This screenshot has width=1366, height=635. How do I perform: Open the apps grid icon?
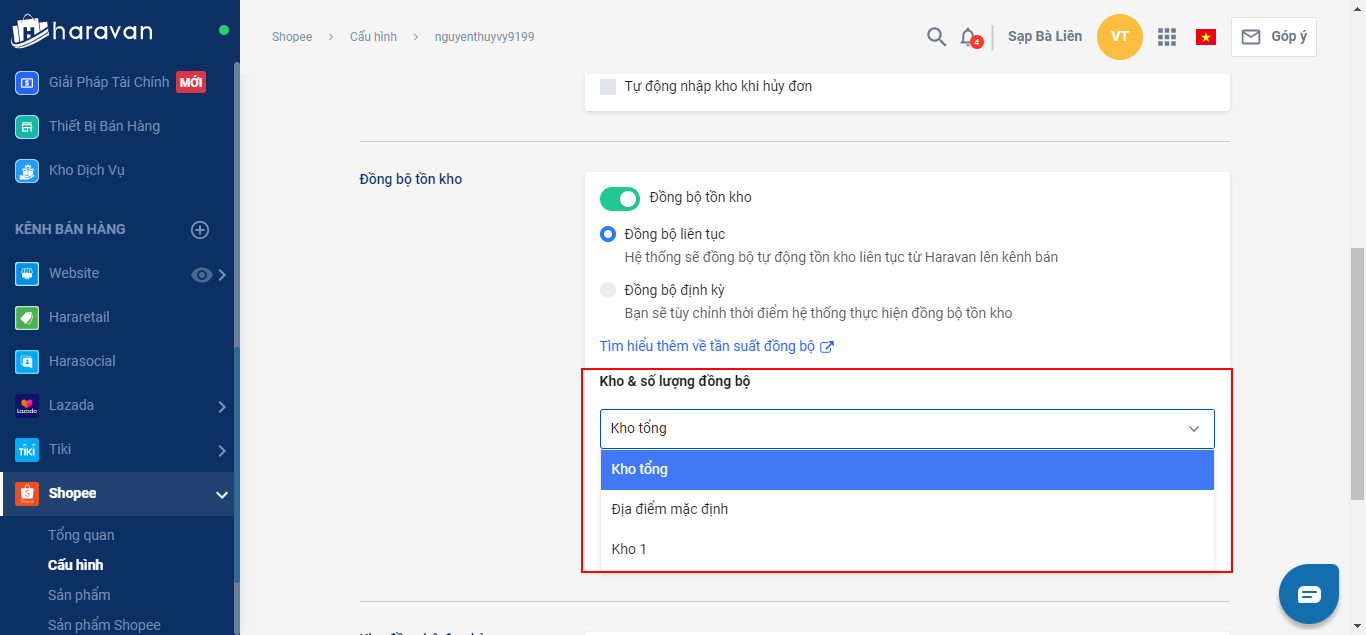click(x=1167, y=37)
